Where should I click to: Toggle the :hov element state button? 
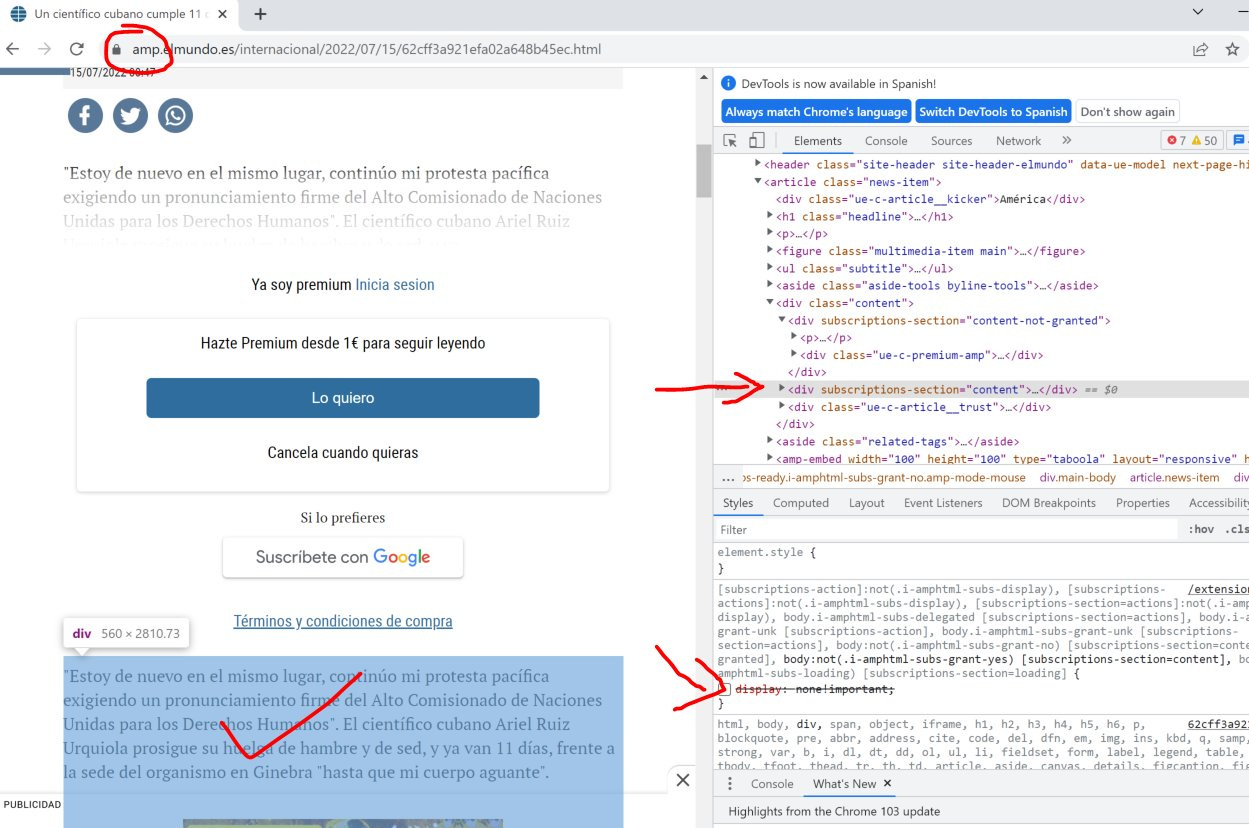point(1200,530)
